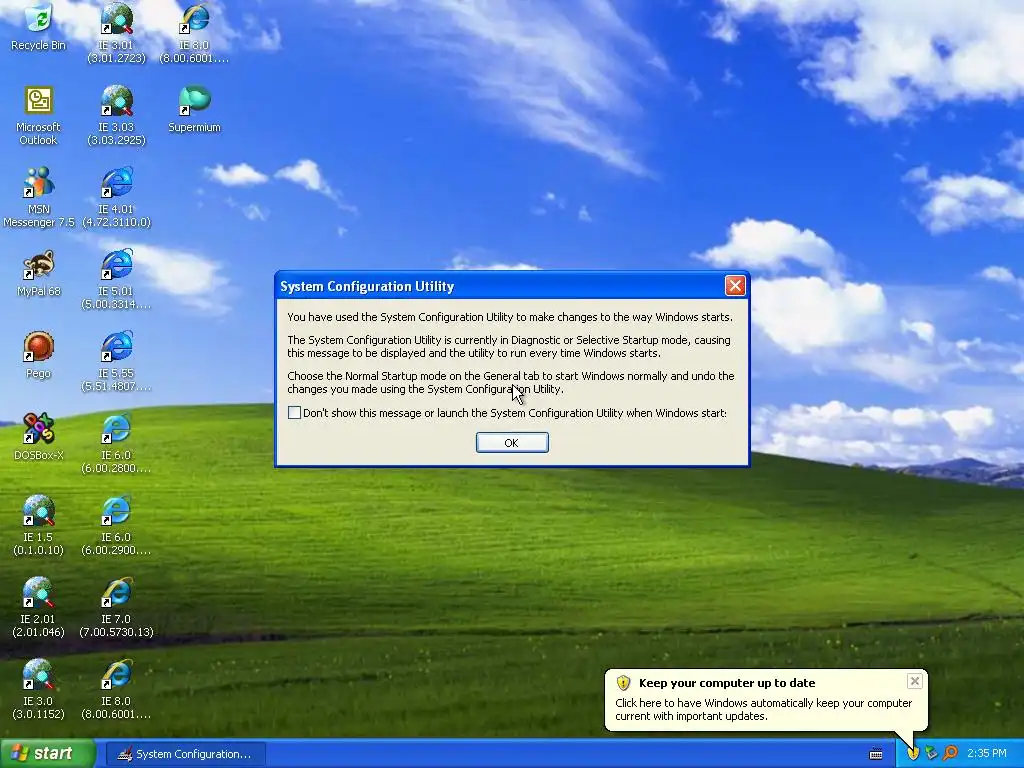Click the System Configuration taskbar button
This screenshot has height=768, width=1024.
[x=185, y=754]
